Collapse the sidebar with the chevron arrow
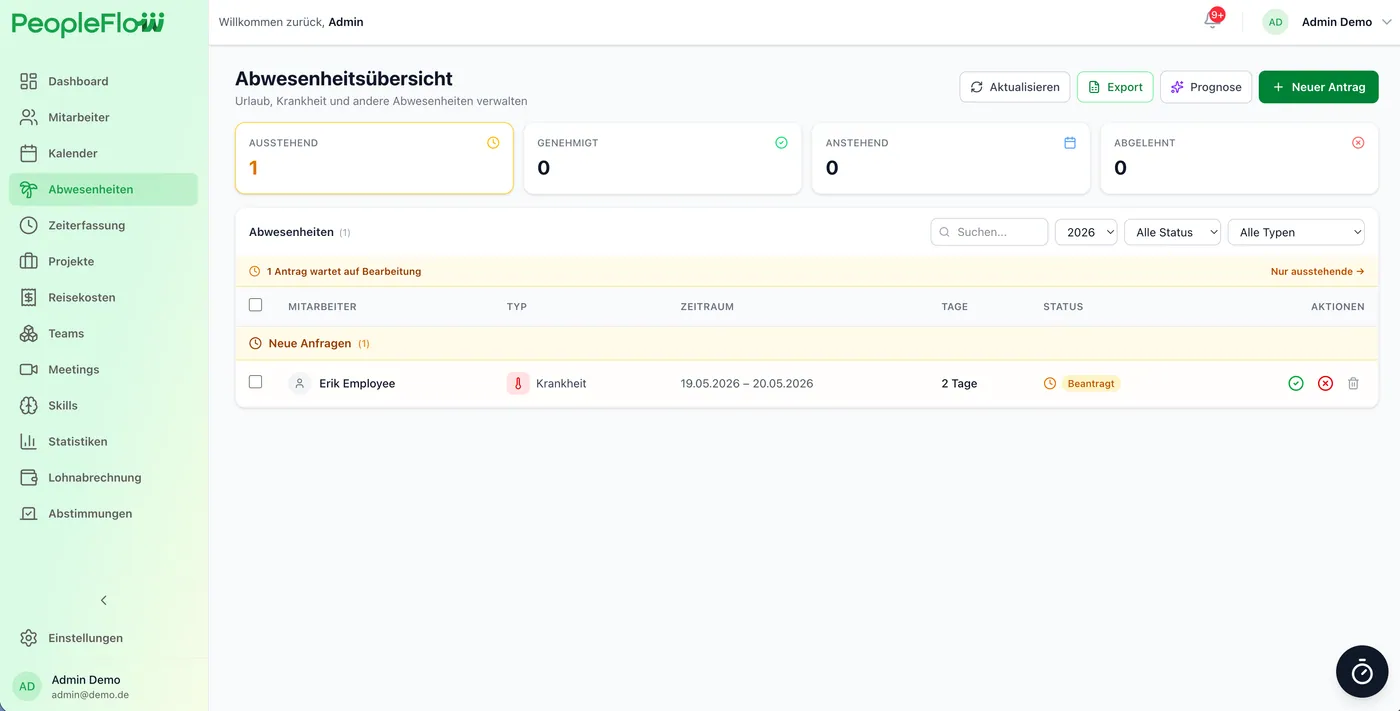 [x=104, y=600]
